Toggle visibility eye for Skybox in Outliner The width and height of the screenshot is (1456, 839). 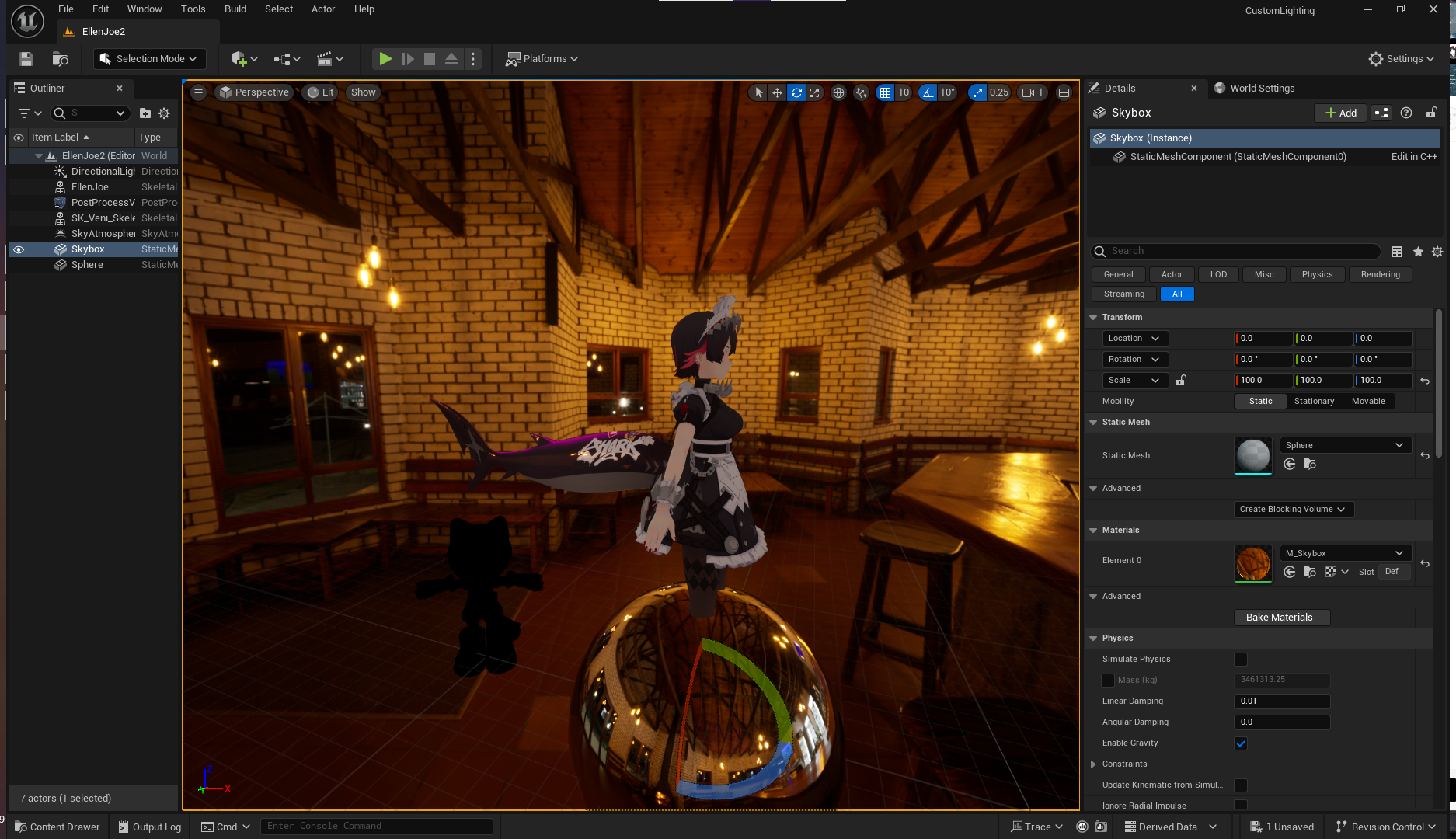(19, 249)
